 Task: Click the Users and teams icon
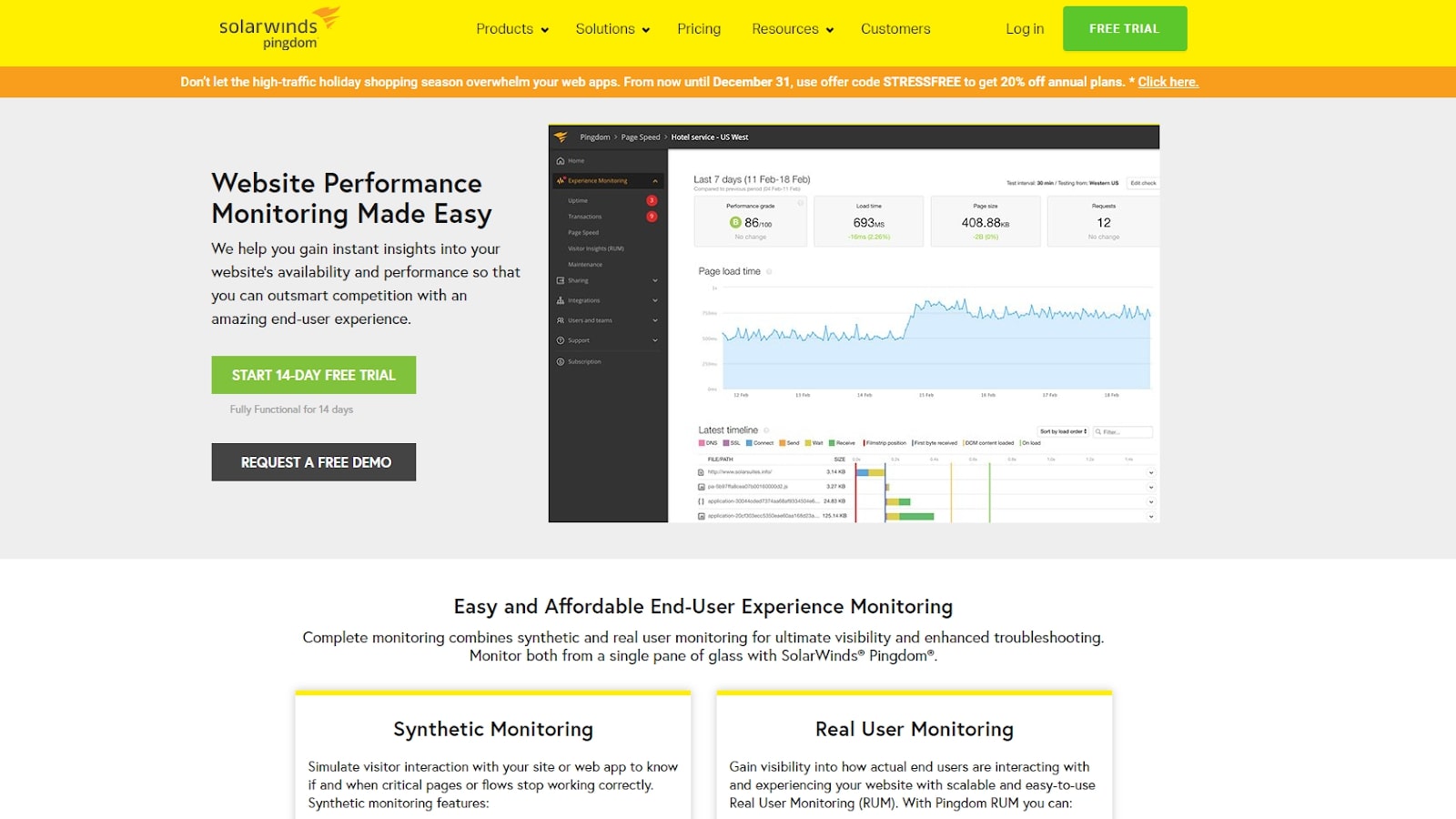(561, 320)
